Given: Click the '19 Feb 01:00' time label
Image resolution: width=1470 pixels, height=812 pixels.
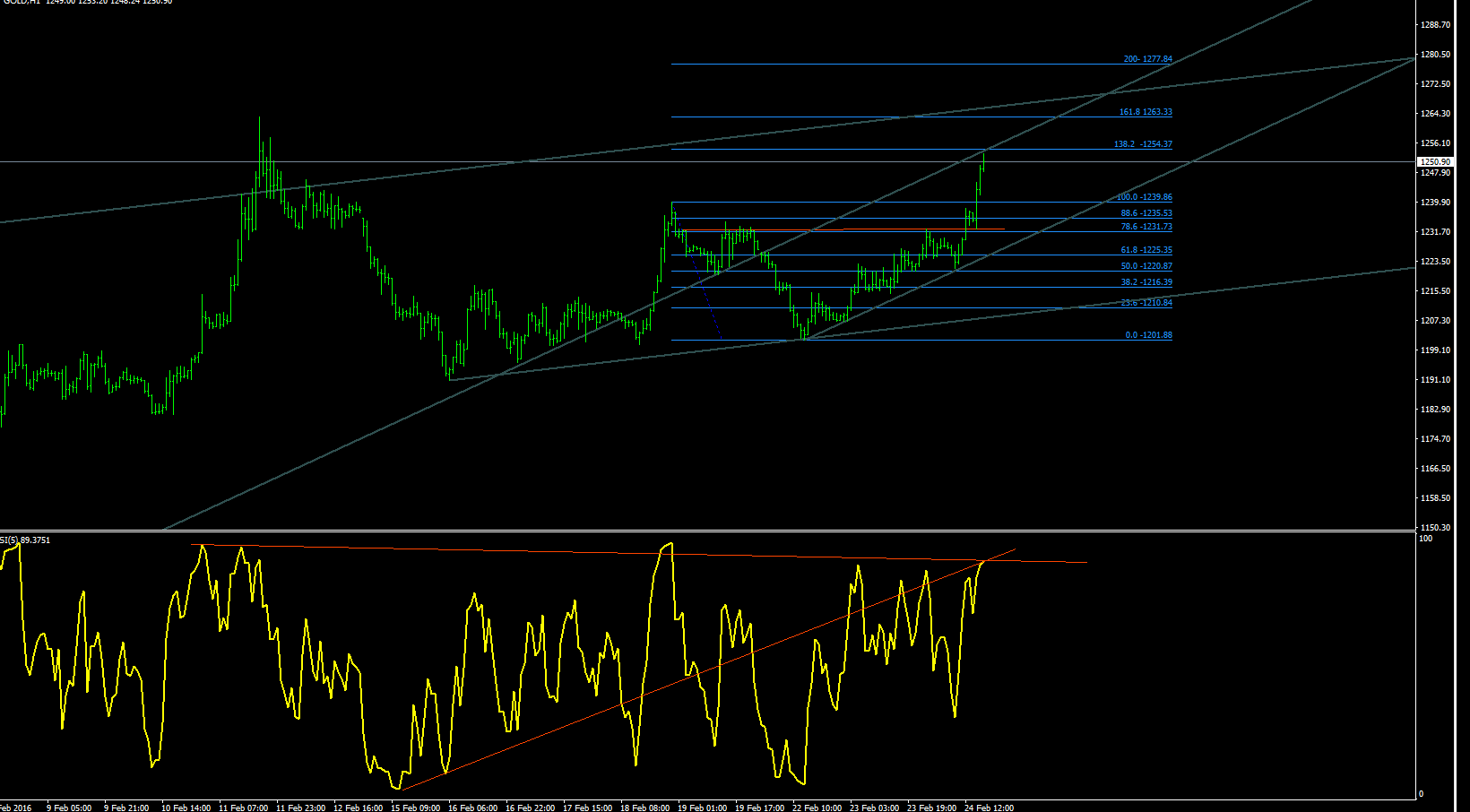Looking at the screenshot, I should coord(703,808).
